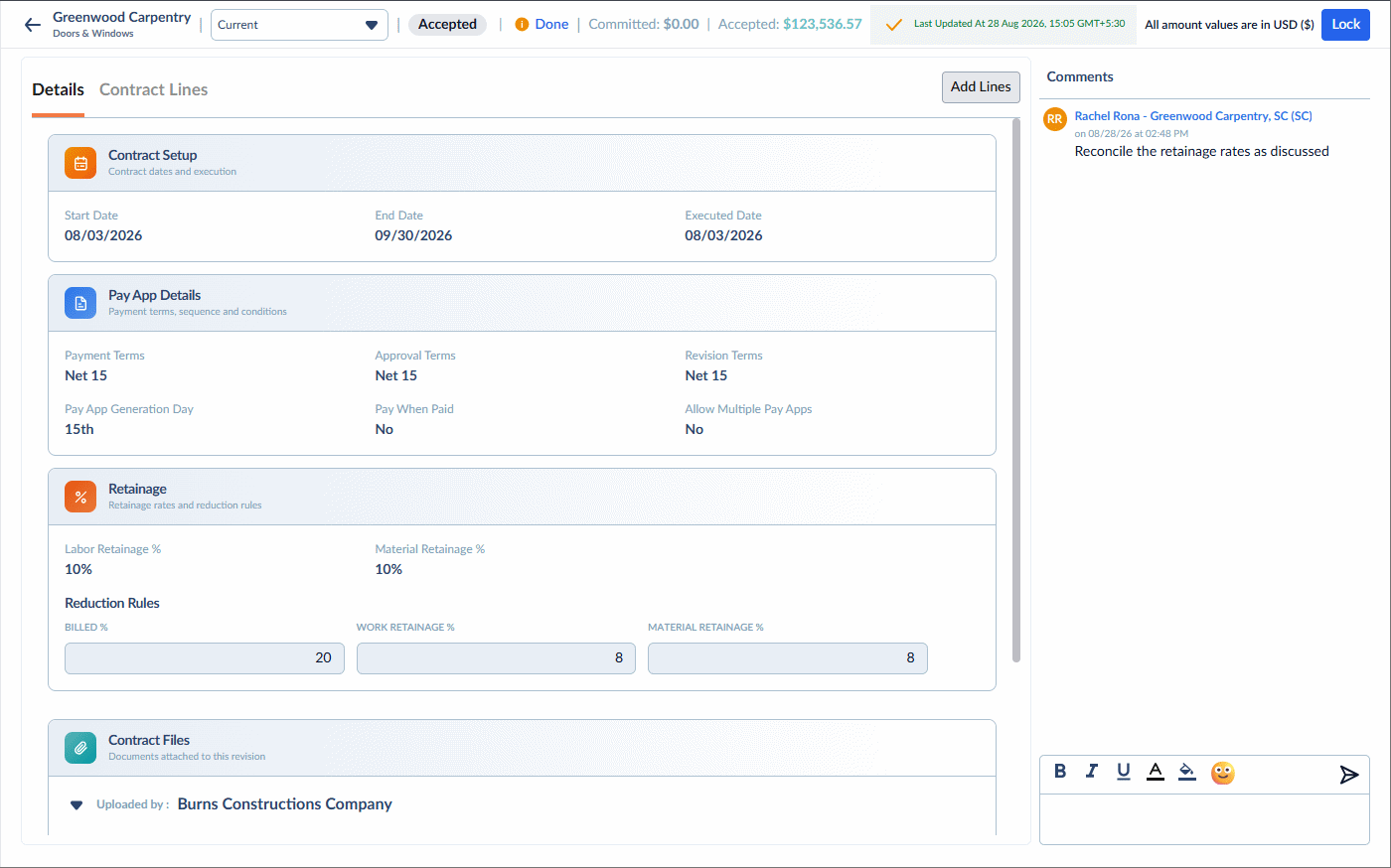Viewport: 1391px width, 868px height.
Task: Collapse the Uploaded by Burns Constructions section
Action: pos(77,804)
